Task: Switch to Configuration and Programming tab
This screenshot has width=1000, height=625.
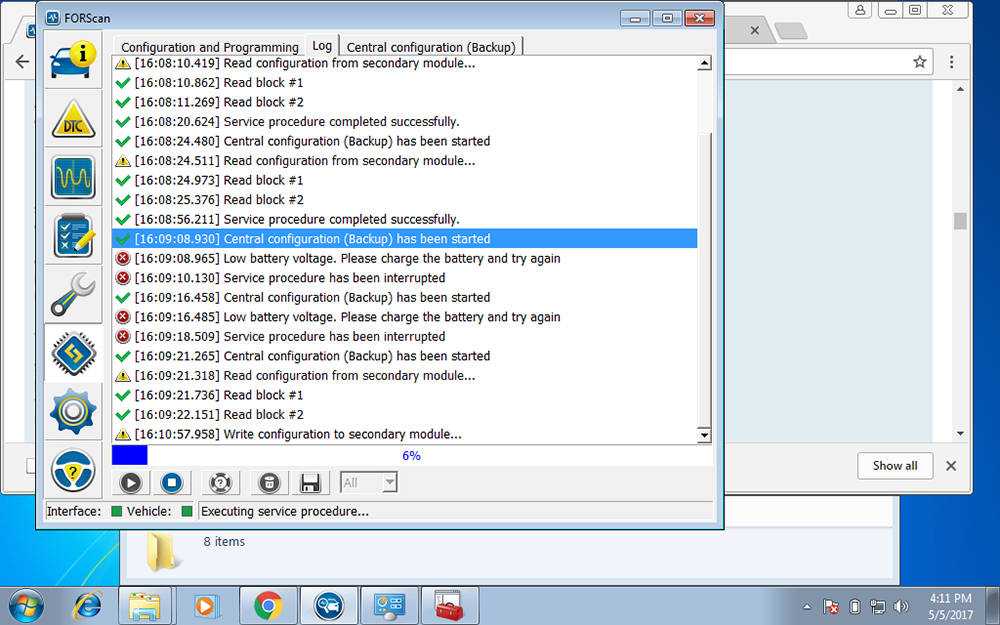Action: pyautogui.click(x=210, y=47)
